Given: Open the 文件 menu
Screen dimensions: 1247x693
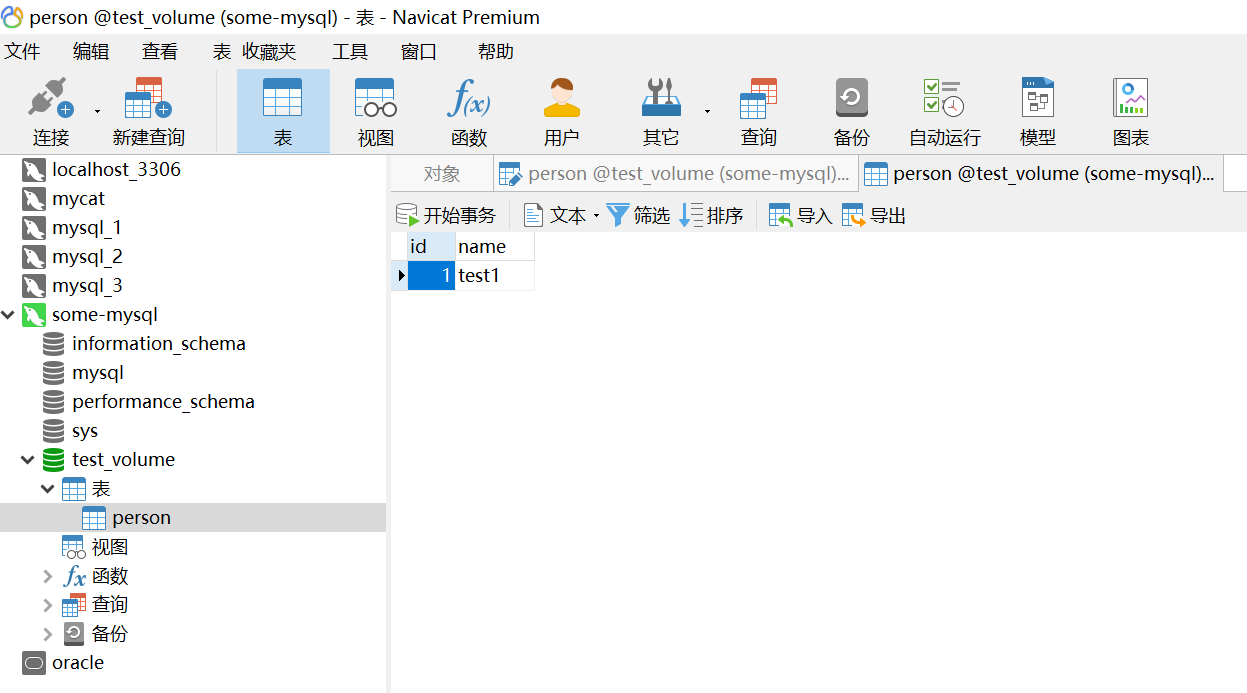Looking at the screenshot, I should click(22, 51).
